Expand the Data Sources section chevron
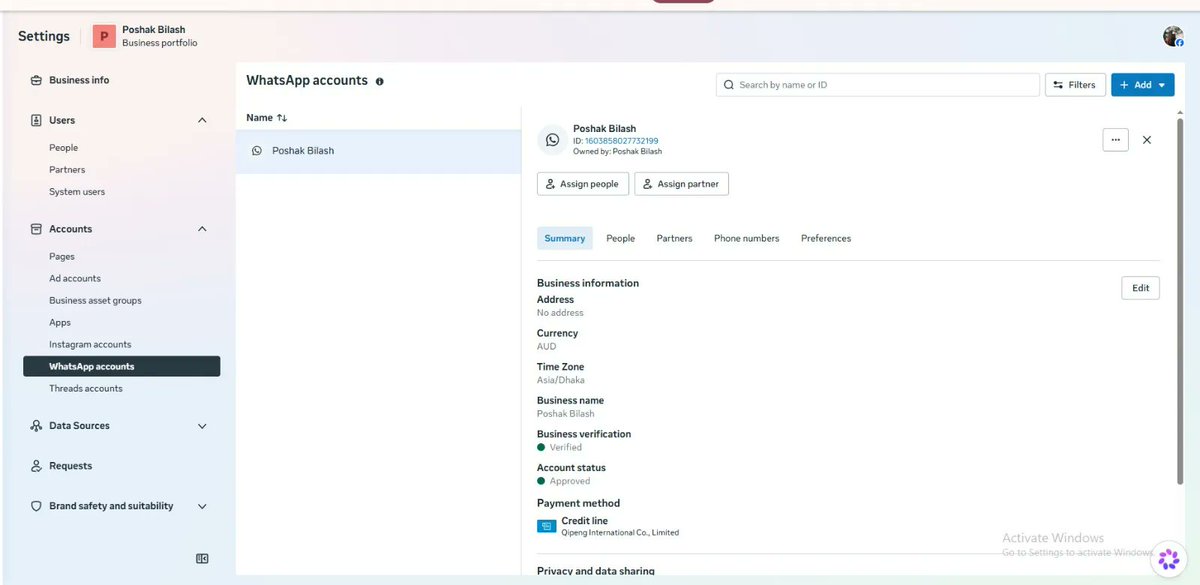 (x=202, y=426)
